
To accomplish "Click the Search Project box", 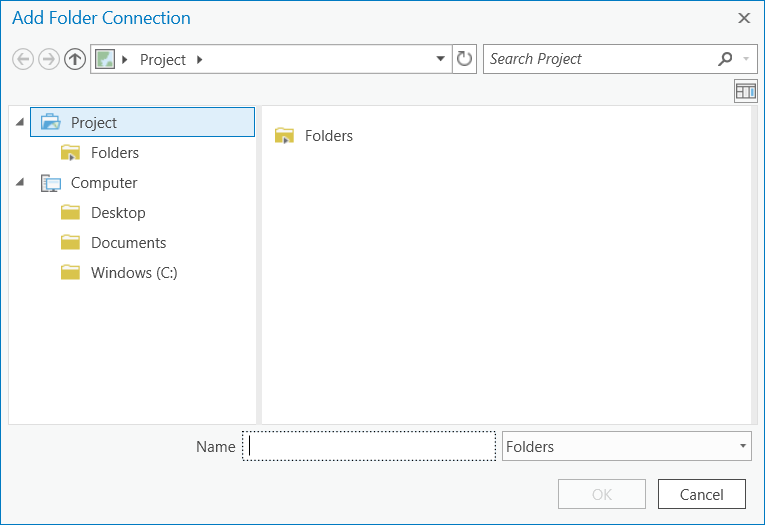I will click(x=598, y=59).
